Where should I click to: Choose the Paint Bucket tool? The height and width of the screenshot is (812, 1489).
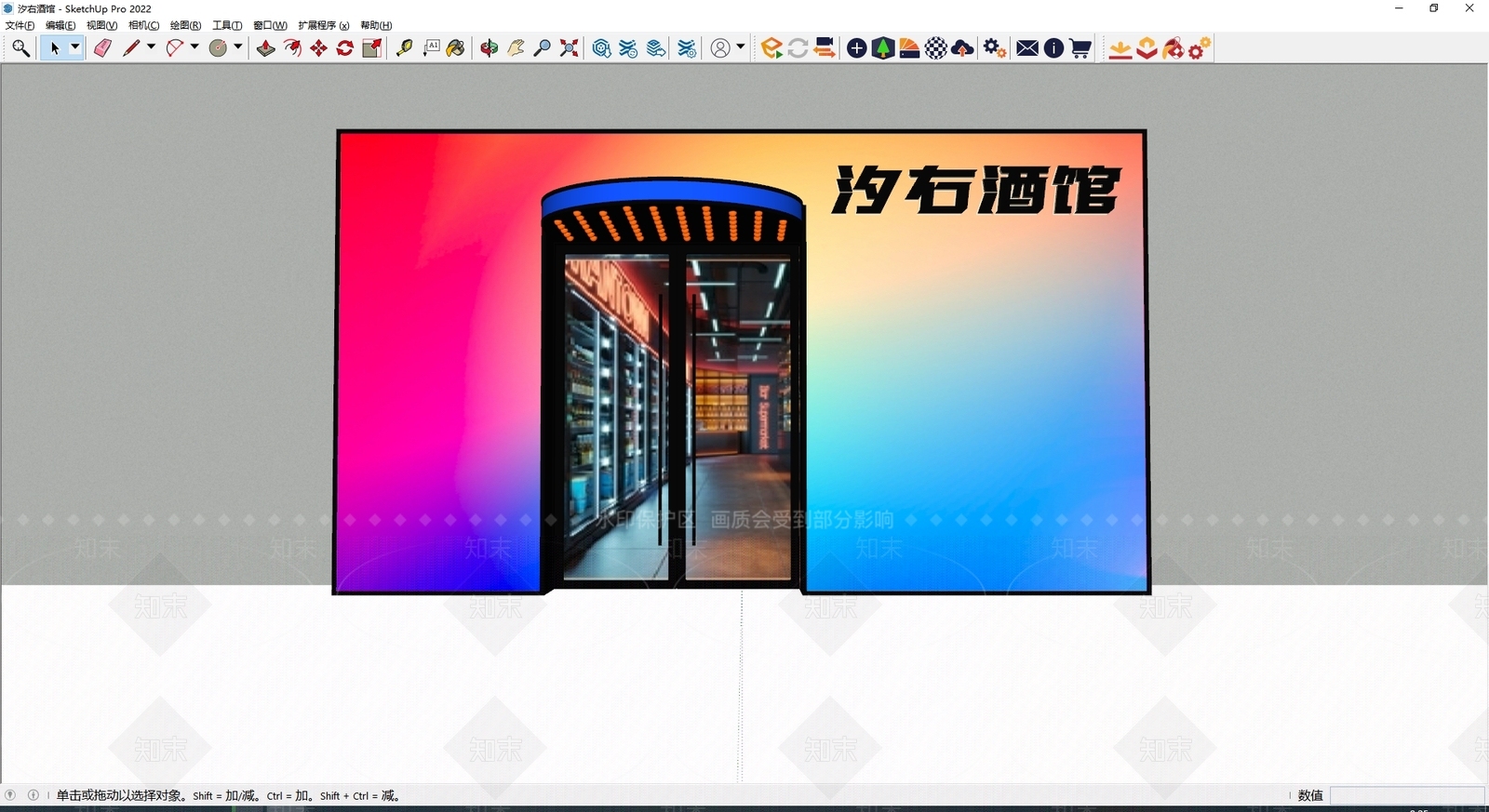pyautogui.click(x=456, y=48)
